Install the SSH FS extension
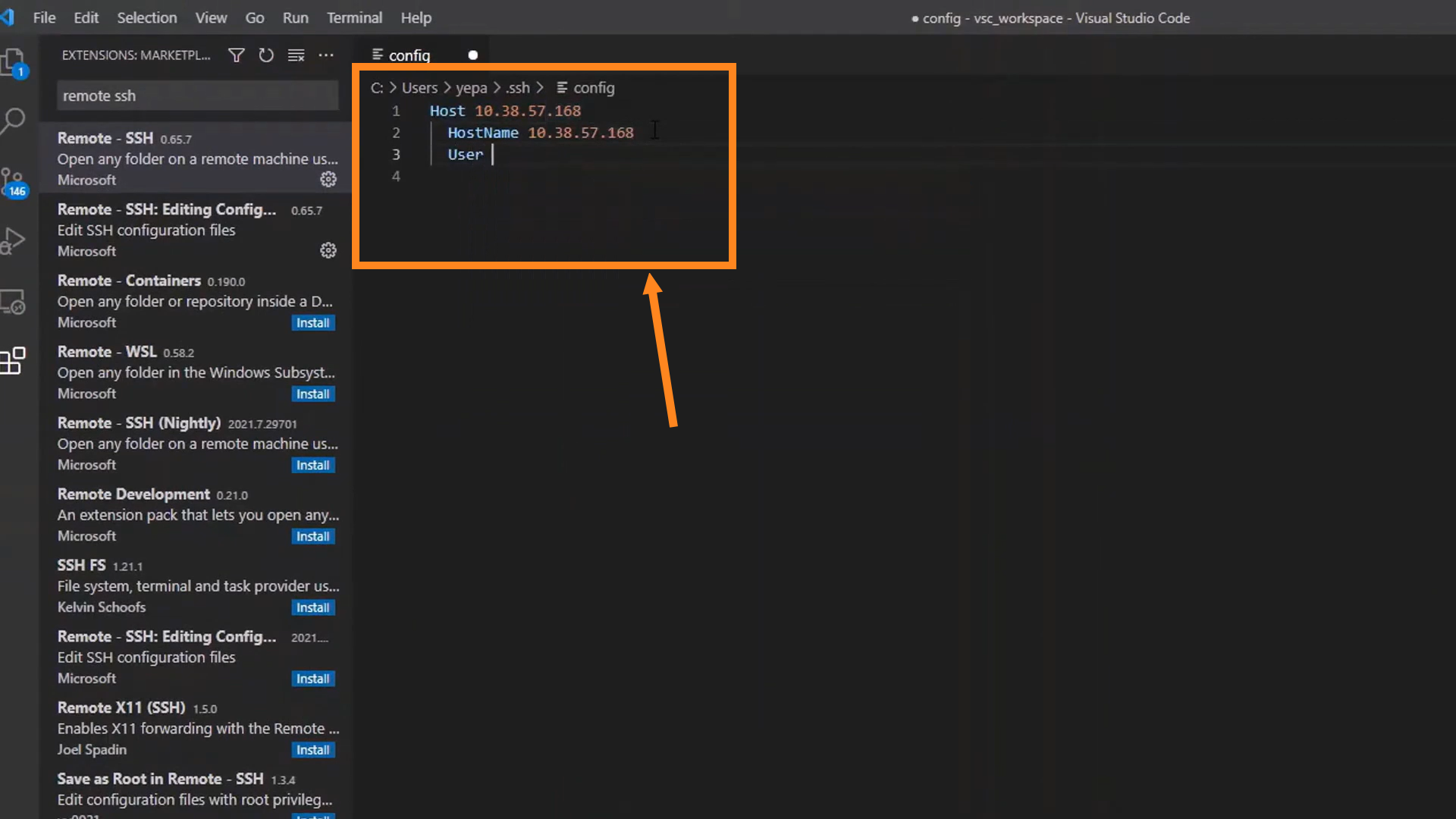The height and width of the screenshot is (819, 1456). 312,608
